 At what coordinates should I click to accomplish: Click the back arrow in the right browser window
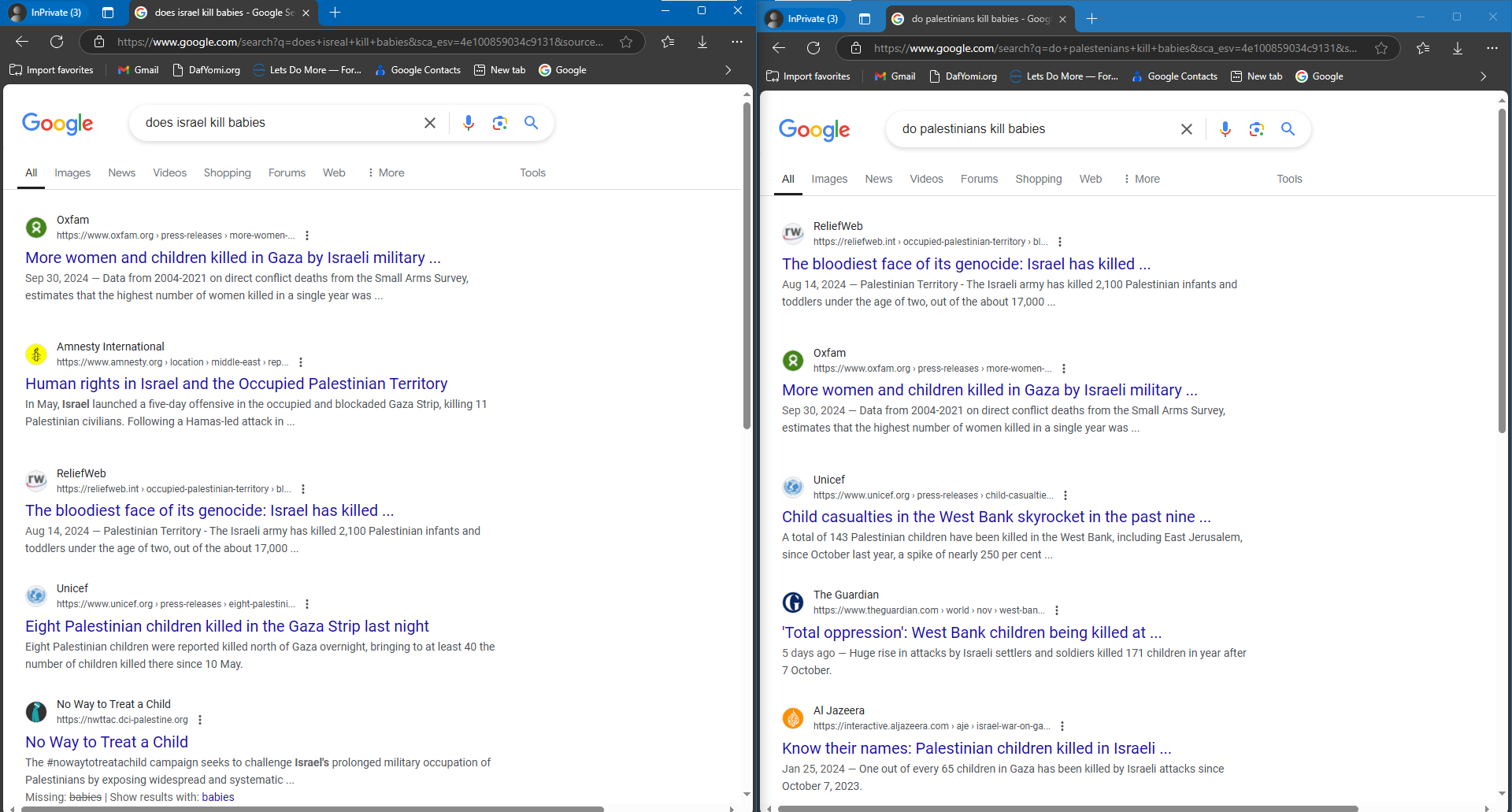(779, 48)
